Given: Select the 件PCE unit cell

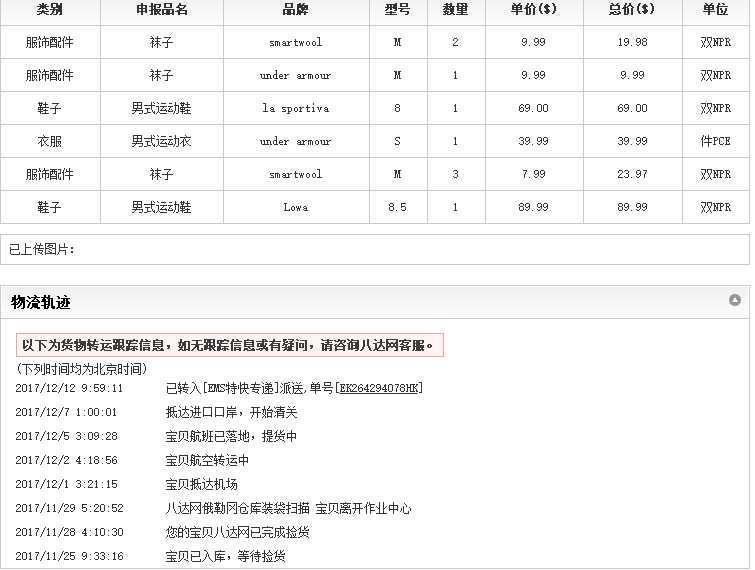Looking at the screenshot, I should tap(715, 141).
